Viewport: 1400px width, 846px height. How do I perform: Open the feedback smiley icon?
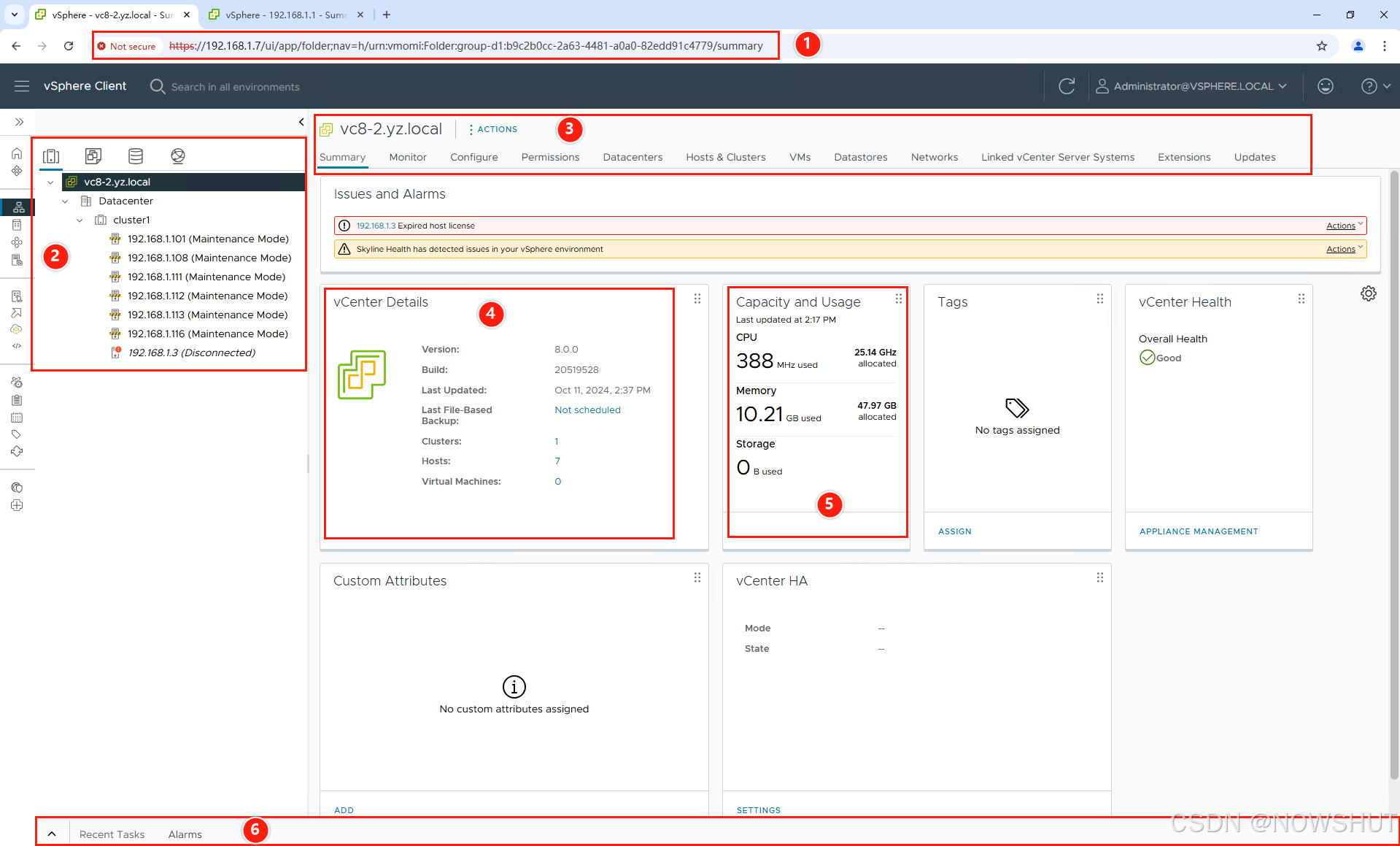[x=1326, y=86]
